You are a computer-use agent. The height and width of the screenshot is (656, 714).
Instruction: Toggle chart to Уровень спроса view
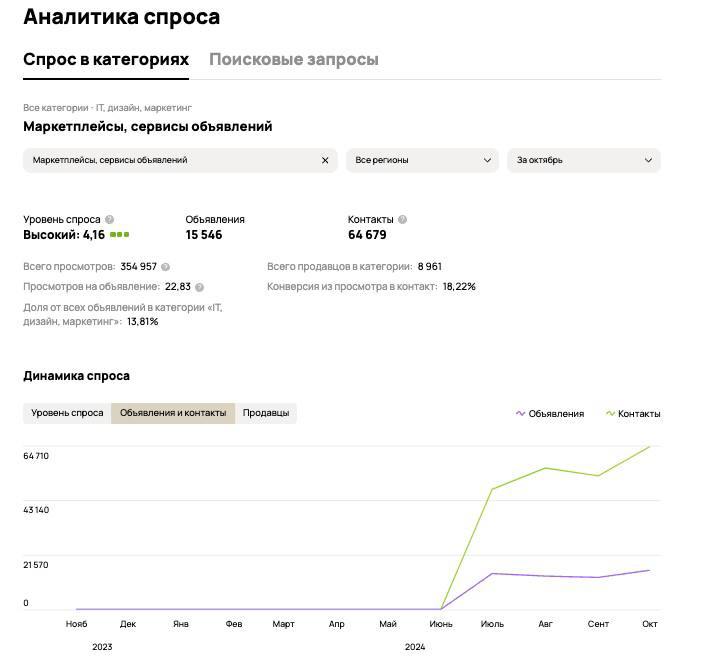click(x=67, y=413)
